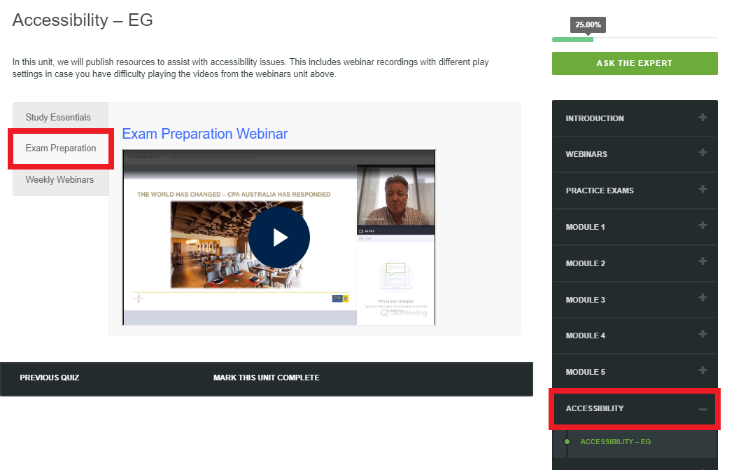Expand Webinars section with plus icon

(x=702, y=154)
